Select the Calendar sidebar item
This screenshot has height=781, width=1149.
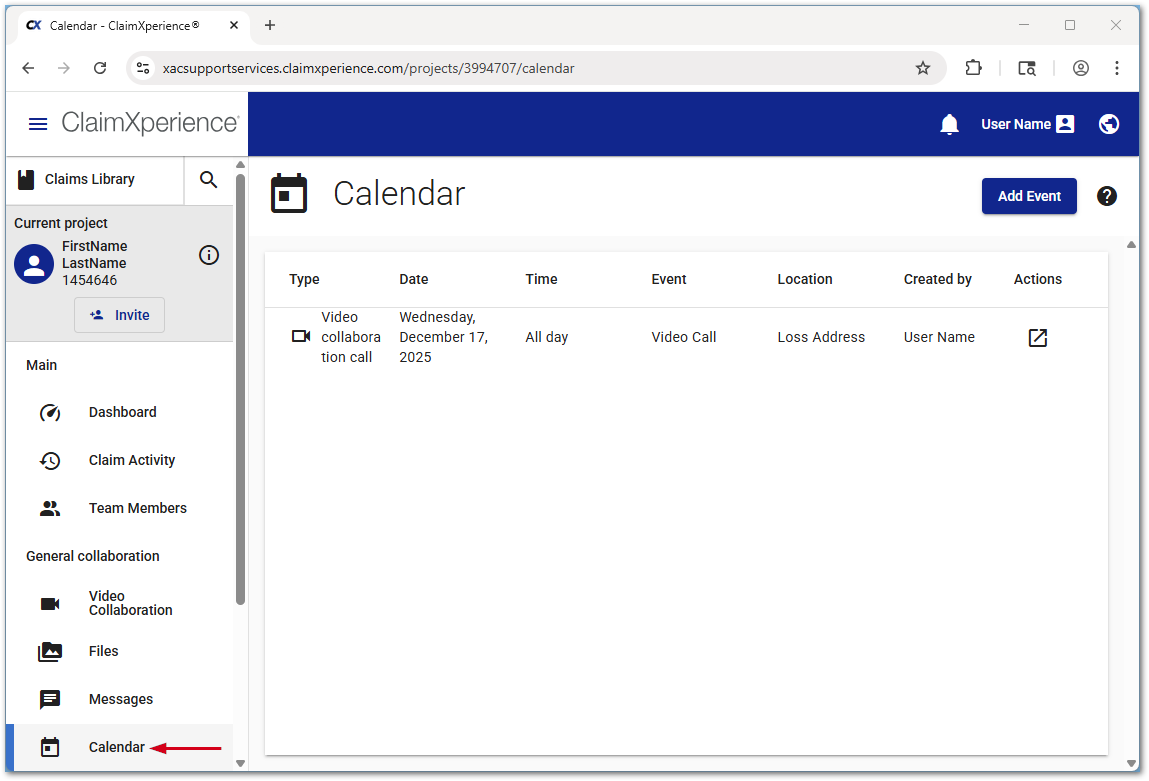pyautogui.click(x=117, y=747)
